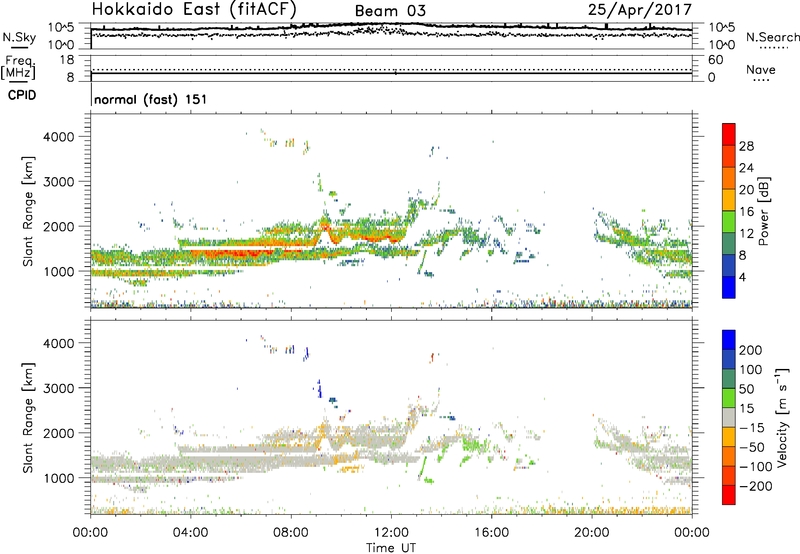Click the blue bottom of the power colorbar
The width and height of the screenshot is (800, 554).
point(729,287)
